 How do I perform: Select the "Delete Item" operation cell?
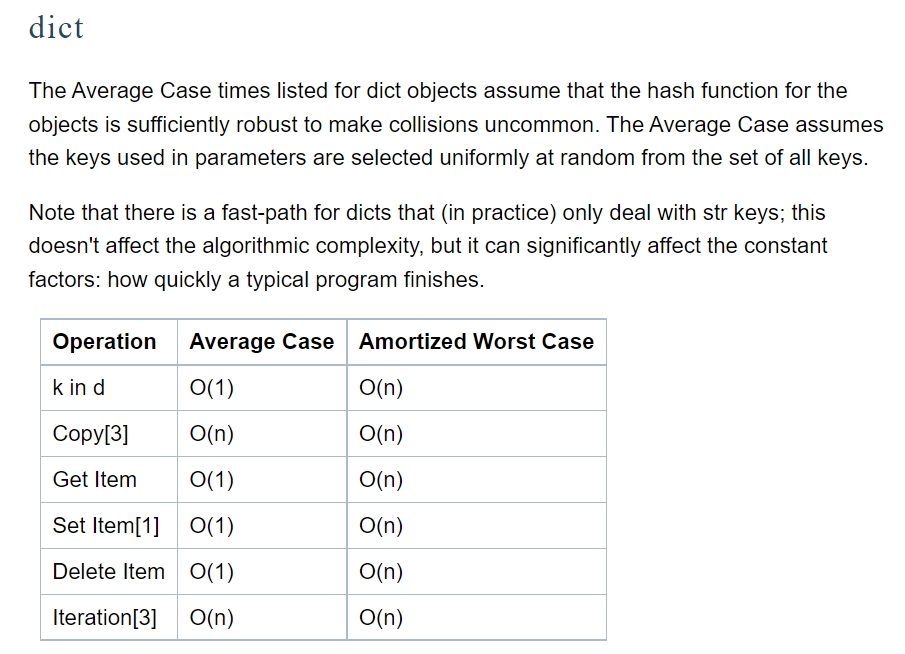(x=108, y=572)
